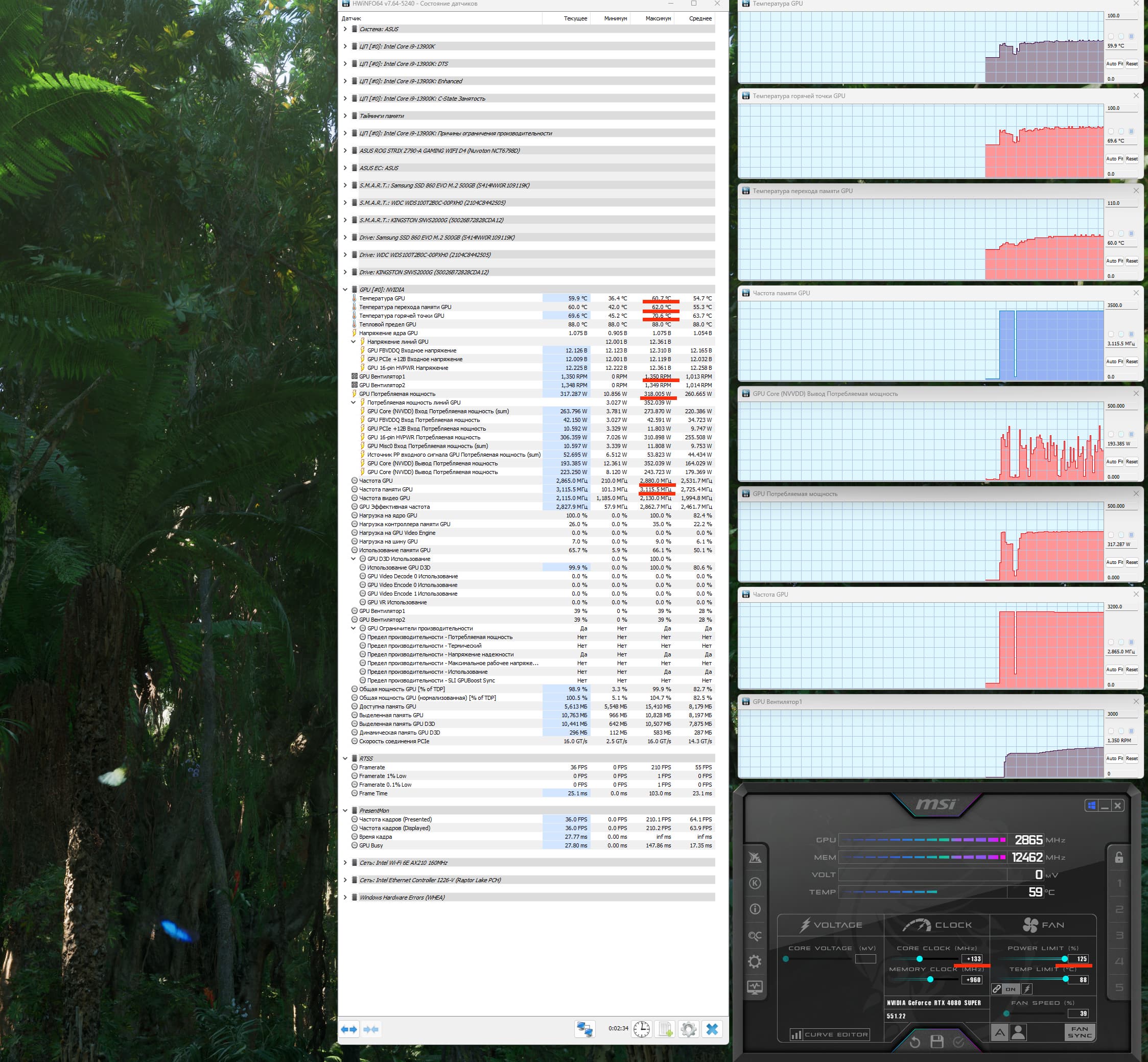Click the expand columns blue arrows icon

coord(349,1029)
